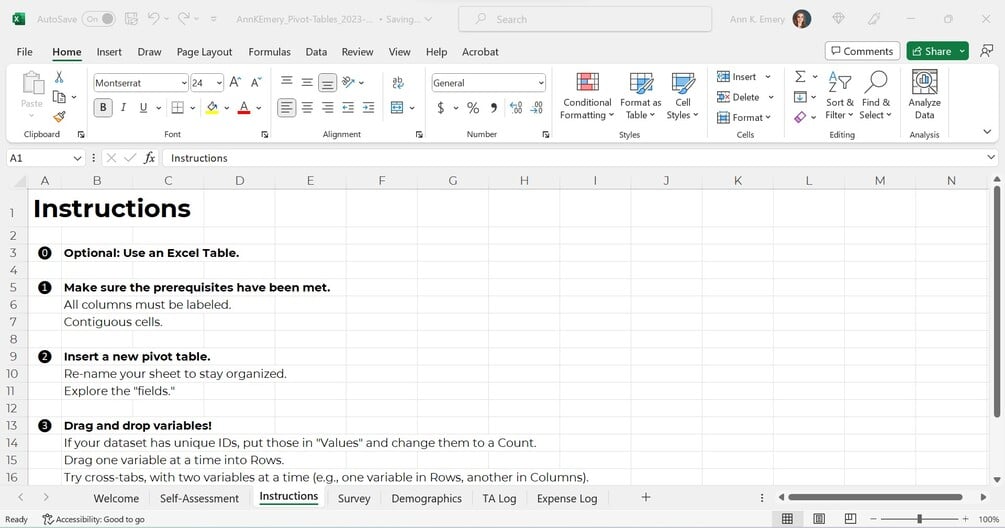The width and height of the screenshot is (1005, 528).
Task: Open the Montserrat font name dropdown
Action: click(183, 83)
